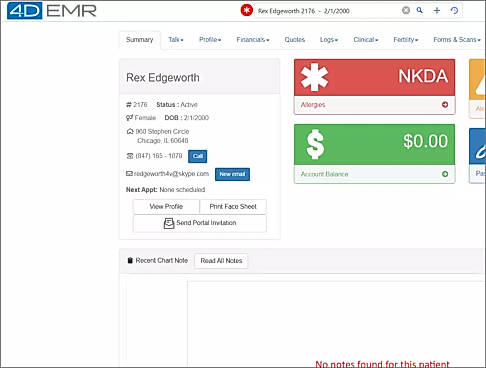
Task: Click the red alert asterisk icon beside search
Action: coord(247,10)
